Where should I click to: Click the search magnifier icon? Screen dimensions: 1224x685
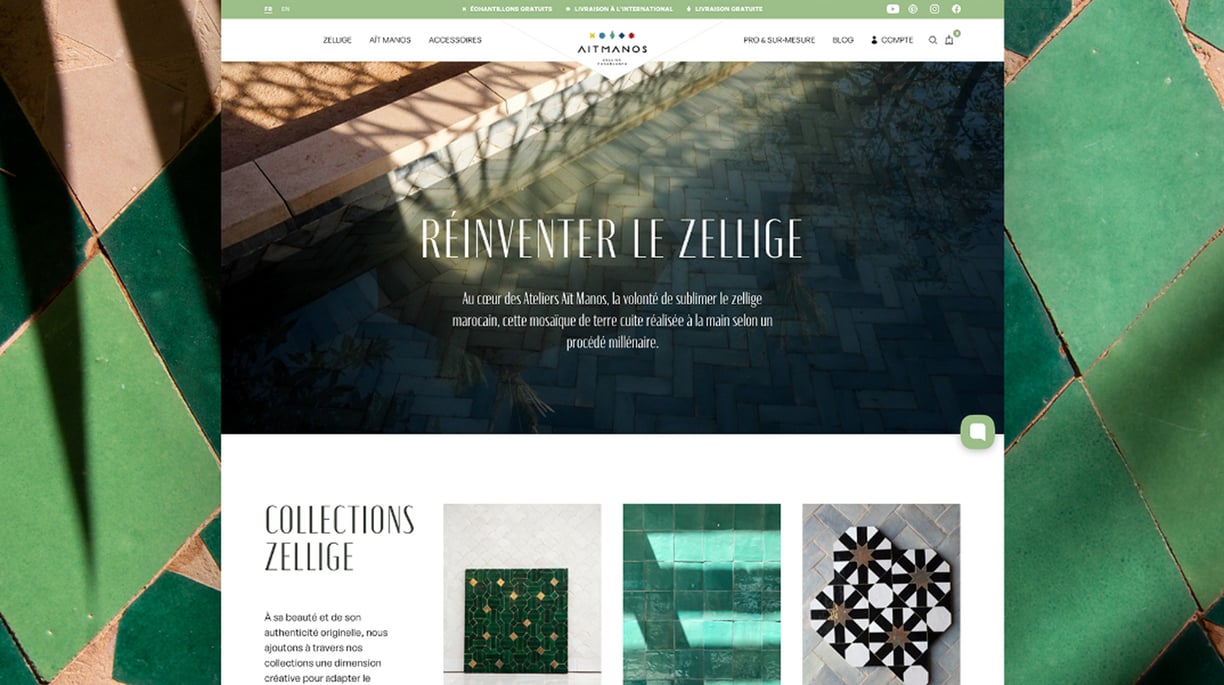pyautogui.click(x=933, y=40)
